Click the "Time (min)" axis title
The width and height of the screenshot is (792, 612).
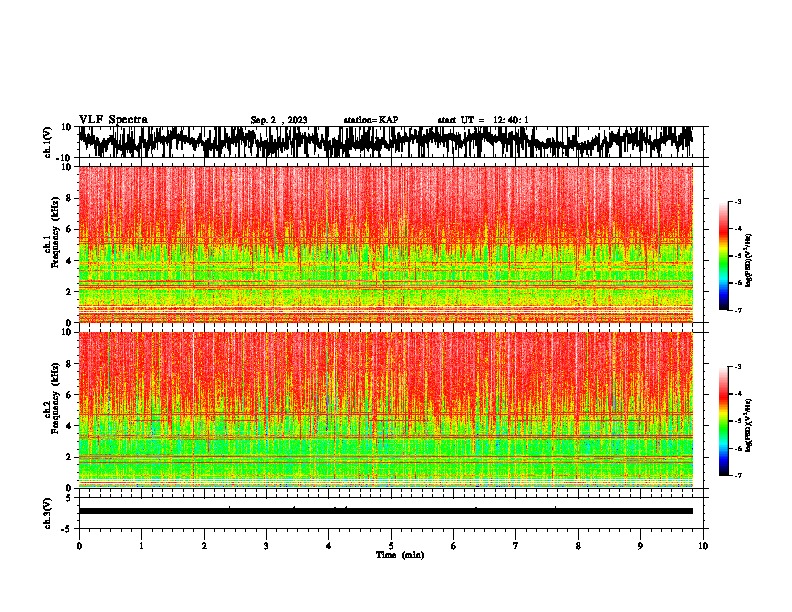tap(400, 555)
